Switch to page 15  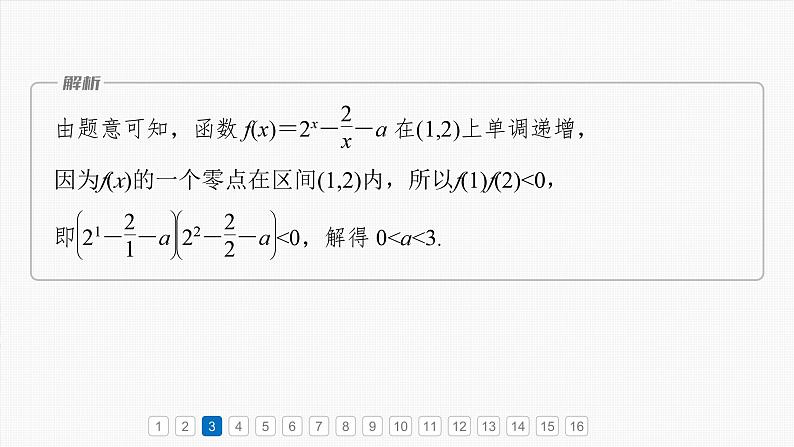point(547,426)
